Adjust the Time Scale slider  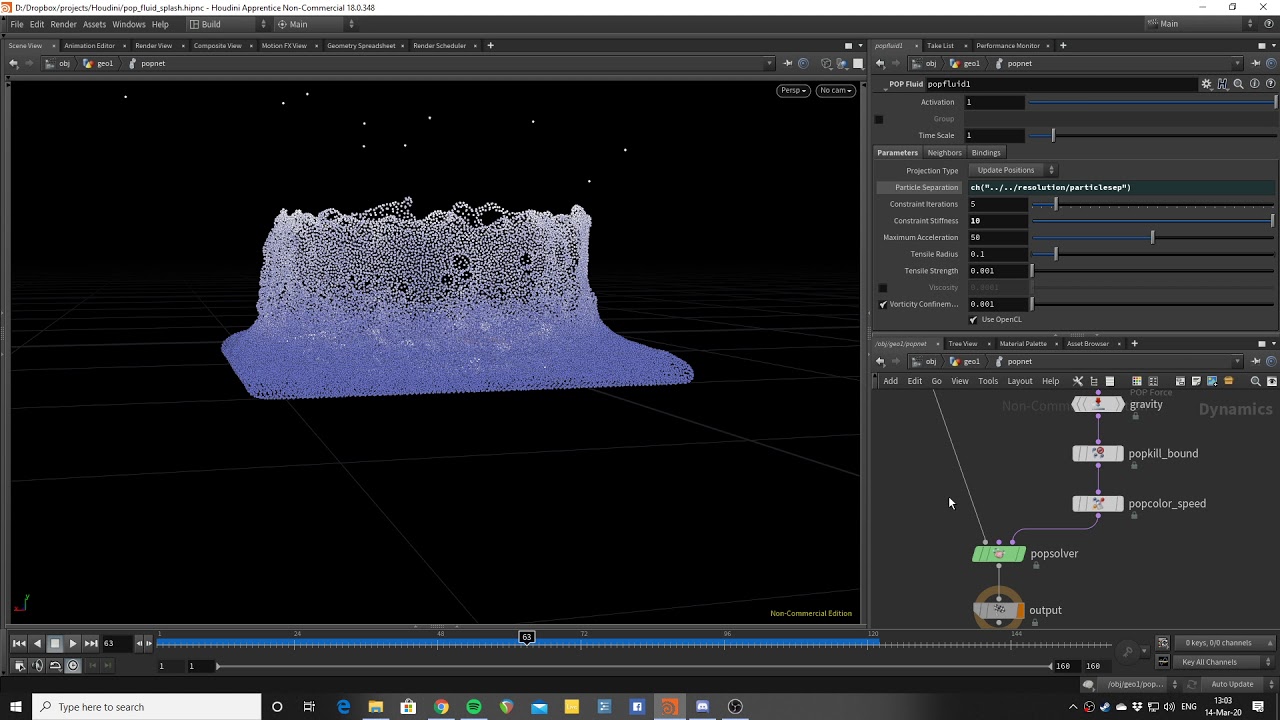point(1154,135)
